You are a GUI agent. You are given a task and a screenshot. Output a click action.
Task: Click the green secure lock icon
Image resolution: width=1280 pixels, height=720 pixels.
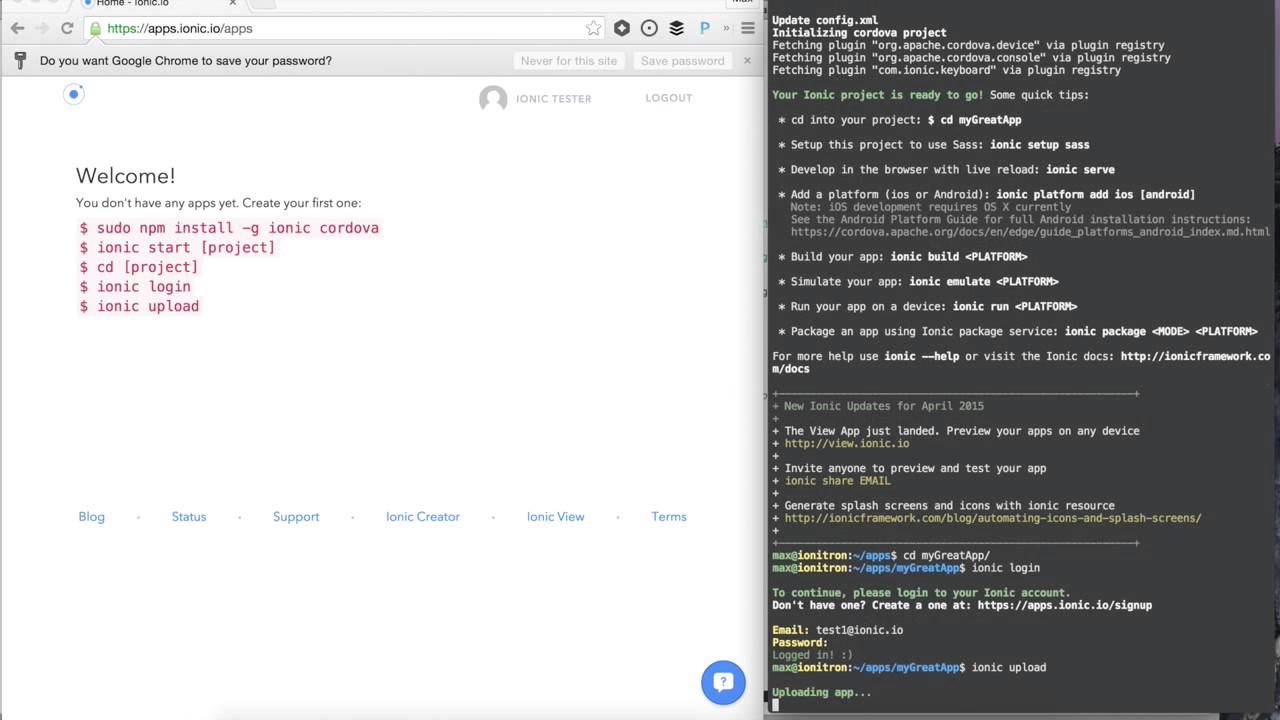[96, 28]
